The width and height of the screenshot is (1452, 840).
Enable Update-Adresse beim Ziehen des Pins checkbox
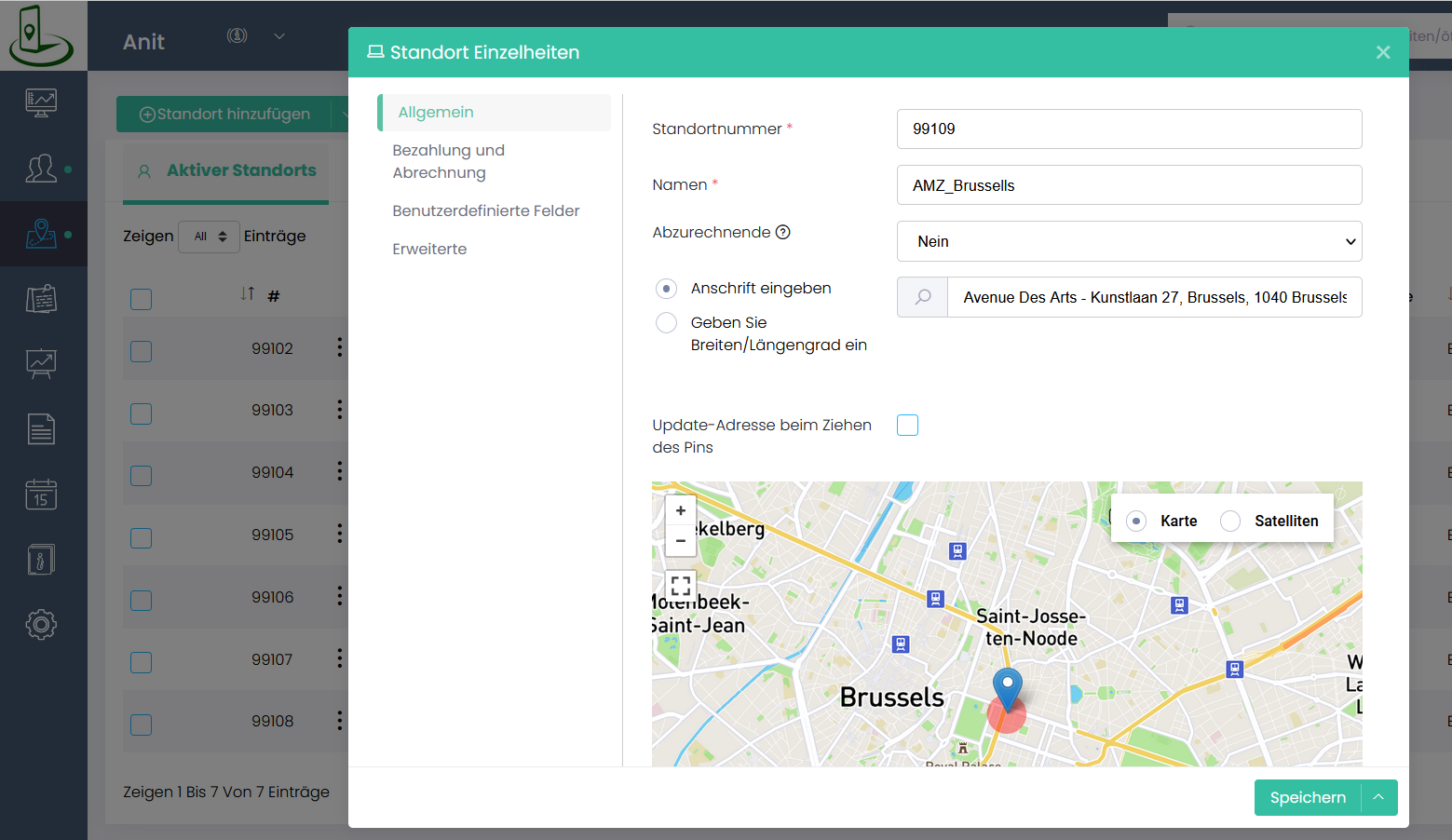tap(907, 426)
